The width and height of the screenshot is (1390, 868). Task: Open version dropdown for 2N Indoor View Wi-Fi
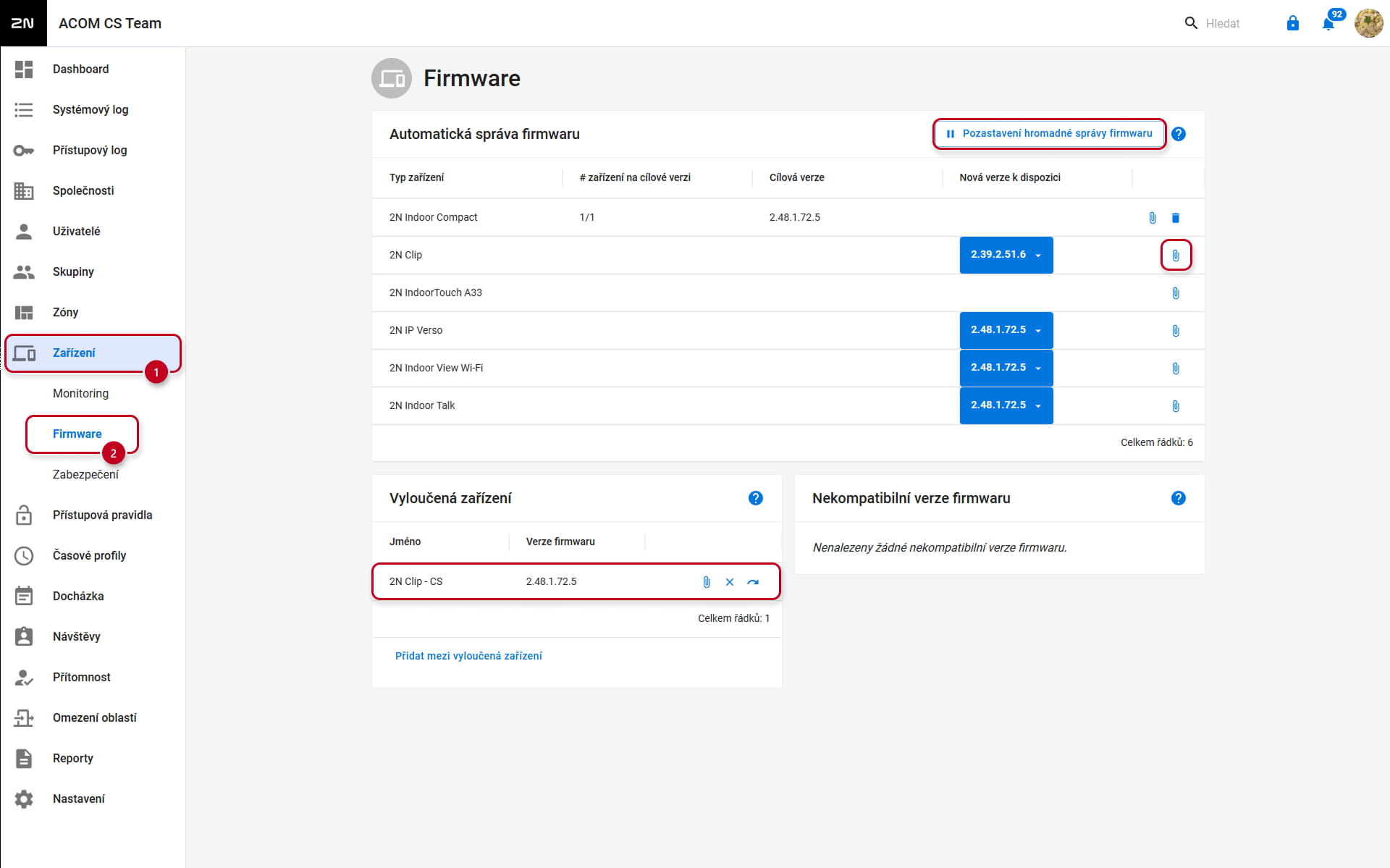point(1006,368)
